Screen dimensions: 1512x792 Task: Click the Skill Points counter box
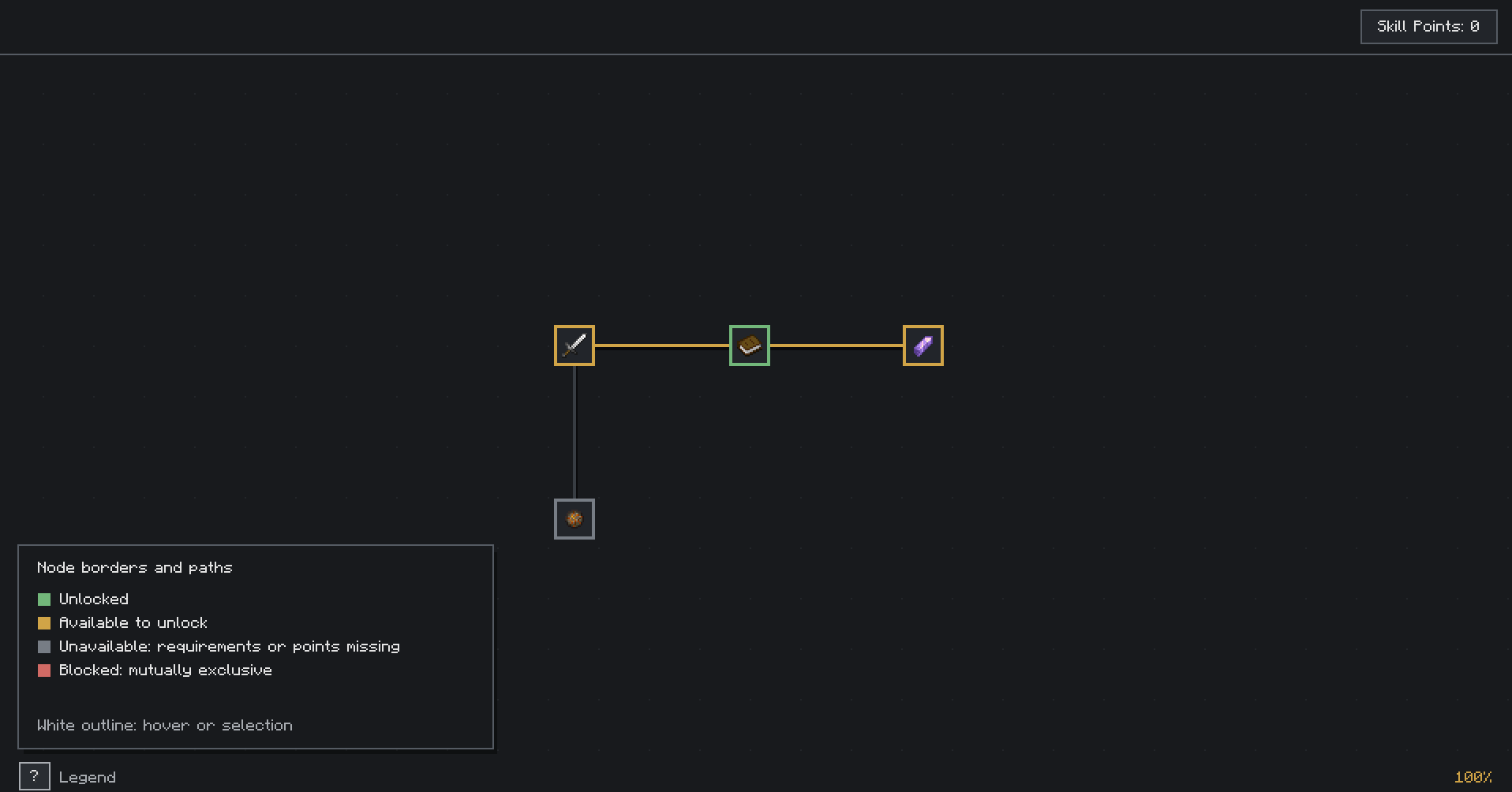(x=1428, y=27)
